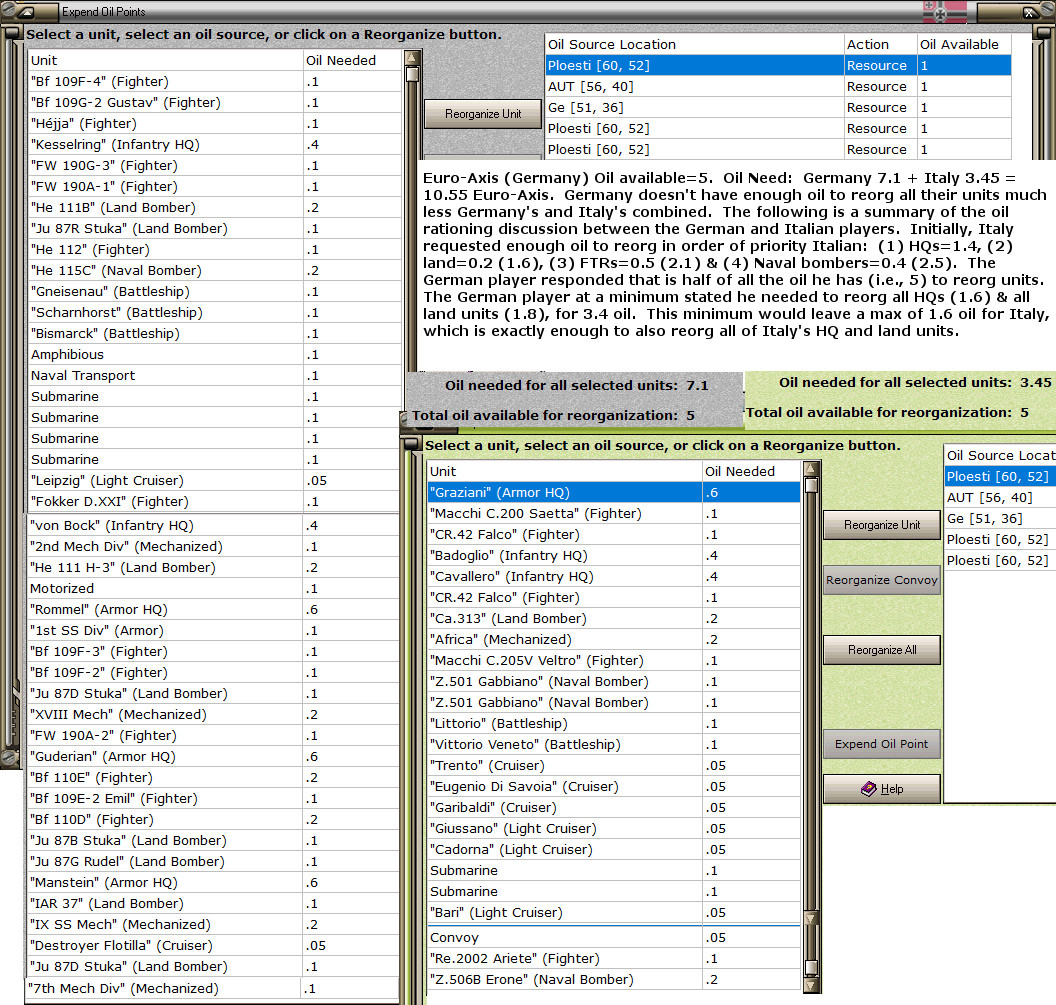Select the "Bf 110E" (Fighter) unit
Image resolution: width=1056 pixels, height=1005 pixels.
(x=214, y=777)
